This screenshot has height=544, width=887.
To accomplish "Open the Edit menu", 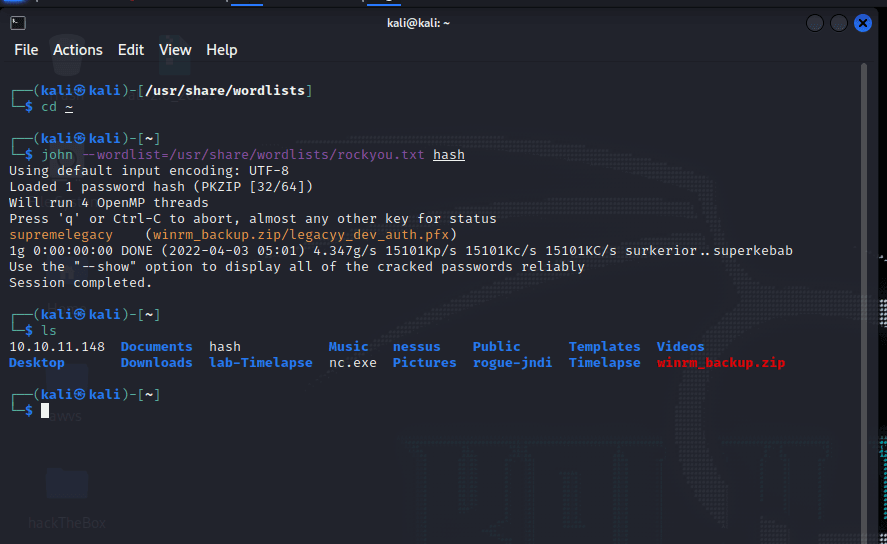I will (x=131, y=50).
